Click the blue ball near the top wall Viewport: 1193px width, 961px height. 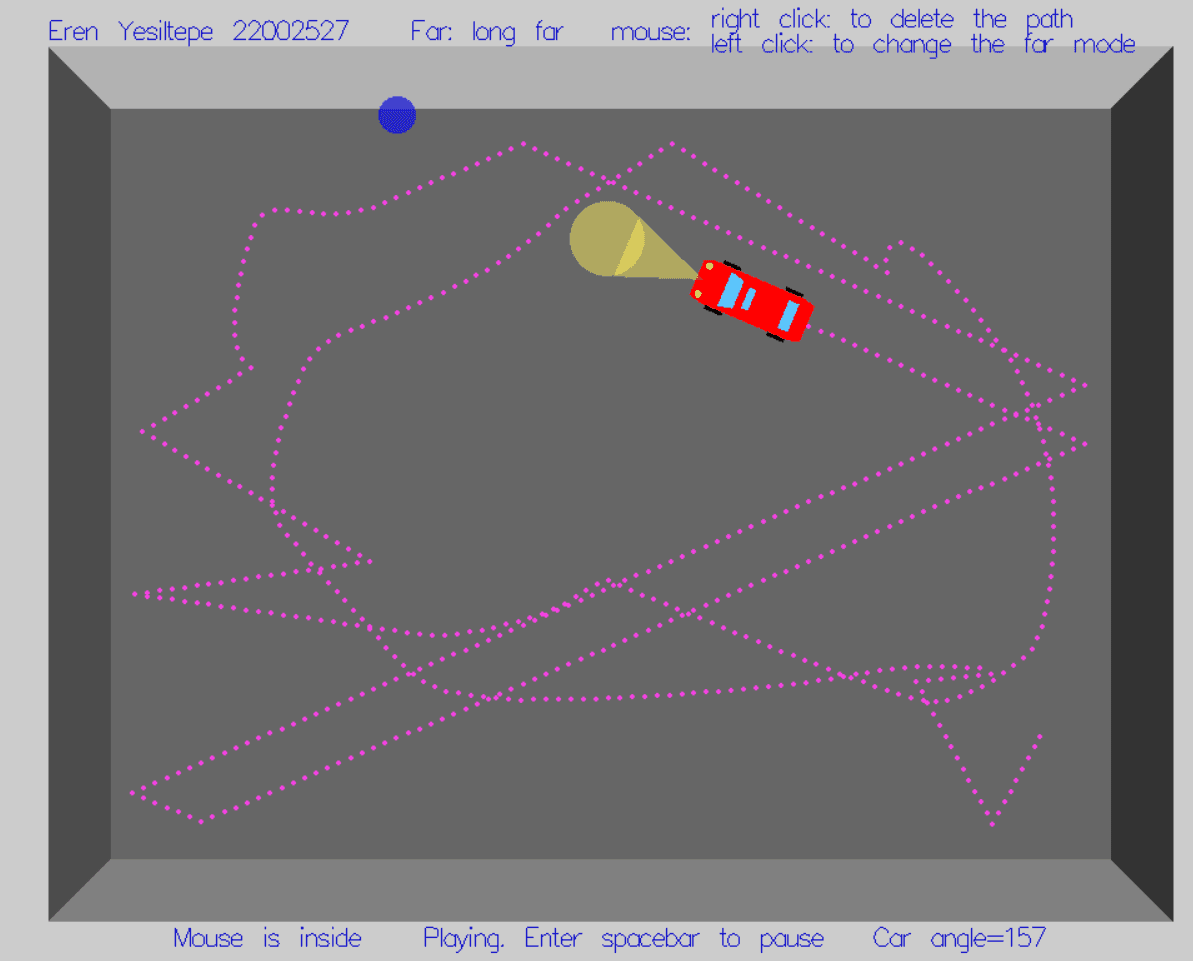[x=397, y=115]
